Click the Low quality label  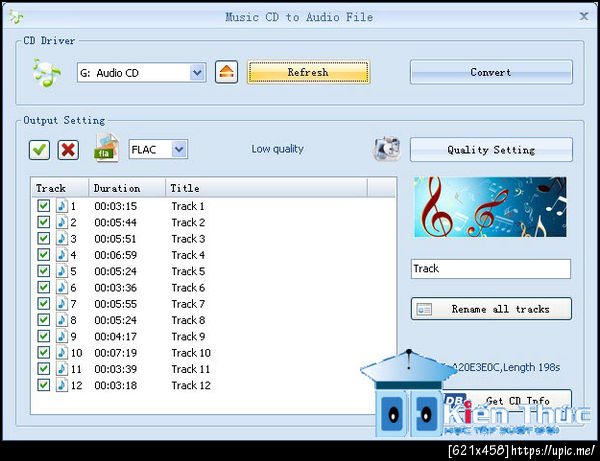coord(277,149)
